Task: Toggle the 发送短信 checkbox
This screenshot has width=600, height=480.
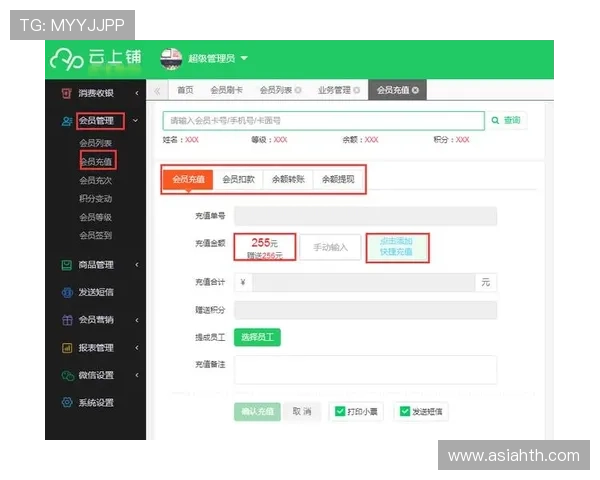Action: (404, 411)
